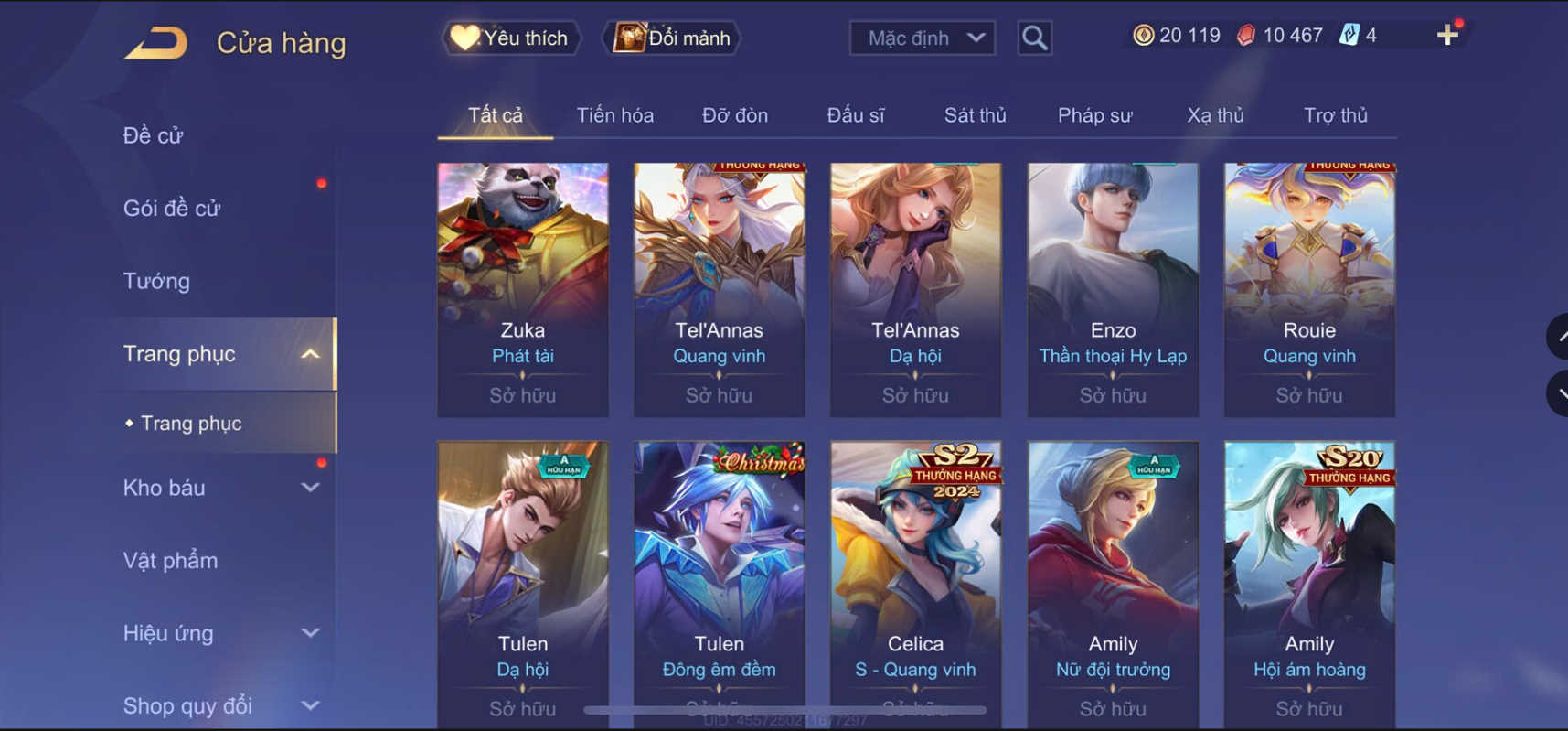Open the search magnifier icon
The width and height of the screenshot is (1568, 731).
coord(1034,38)
